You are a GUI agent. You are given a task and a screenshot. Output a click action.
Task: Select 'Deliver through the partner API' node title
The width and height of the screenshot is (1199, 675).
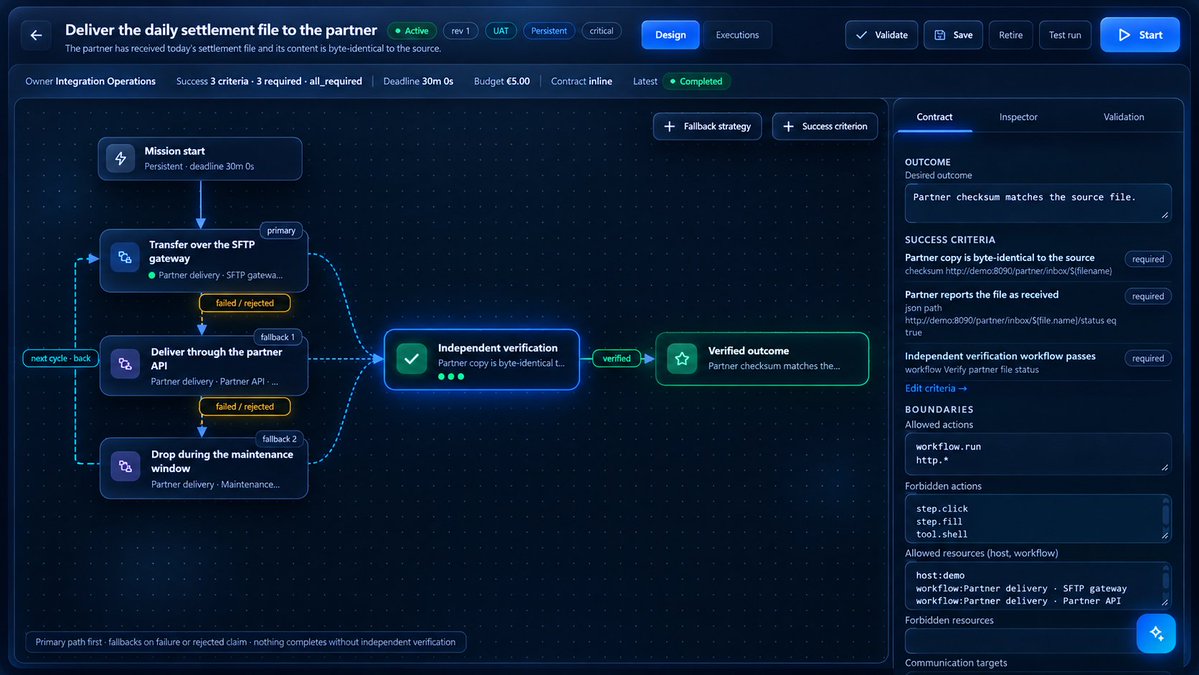(216, 359)
